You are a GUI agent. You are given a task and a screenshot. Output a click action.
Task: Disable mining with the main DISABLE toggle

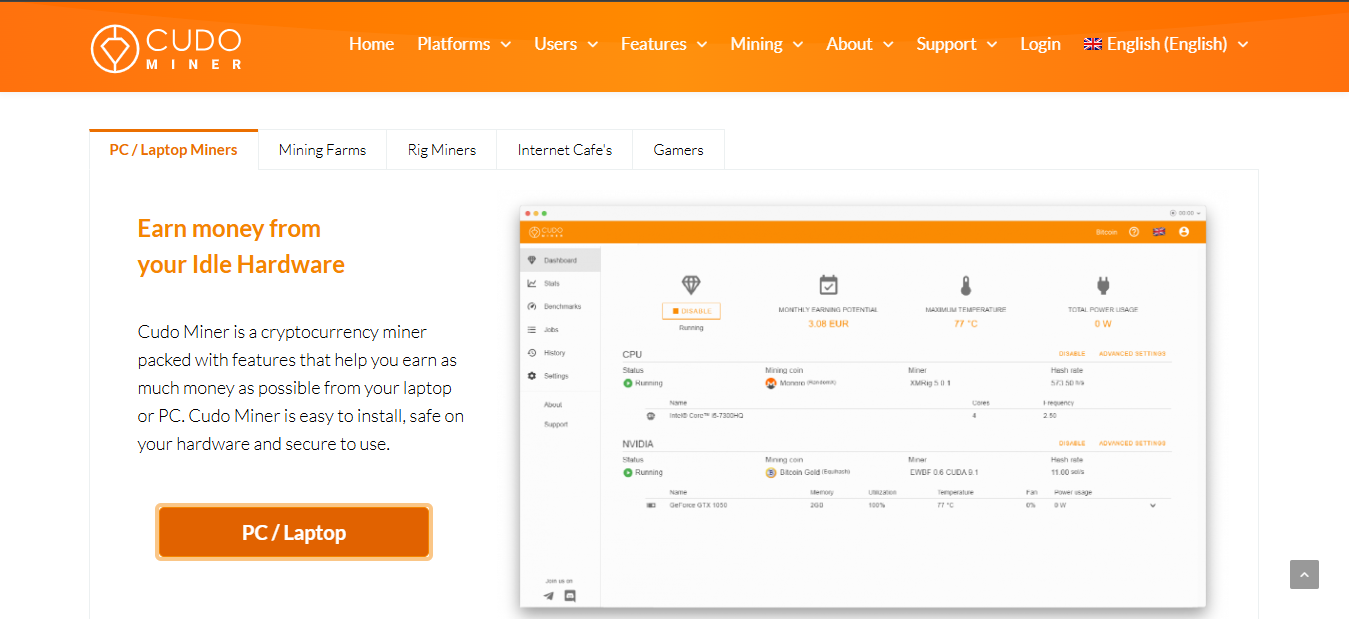pos(690,310)
